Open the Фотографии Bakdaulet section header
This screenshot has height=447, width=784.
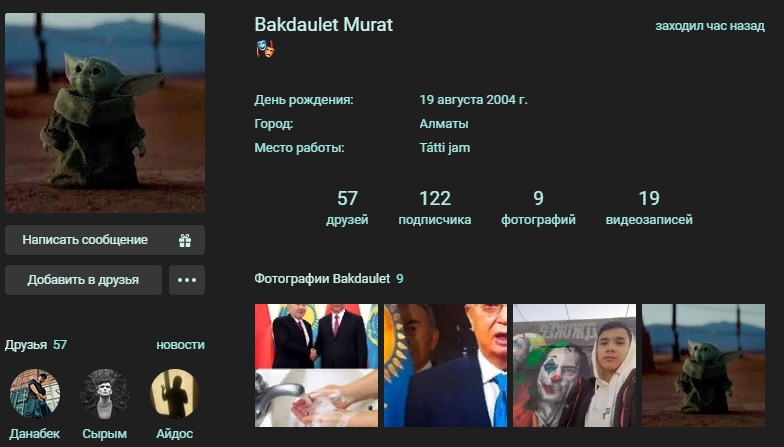pos(328,278)
